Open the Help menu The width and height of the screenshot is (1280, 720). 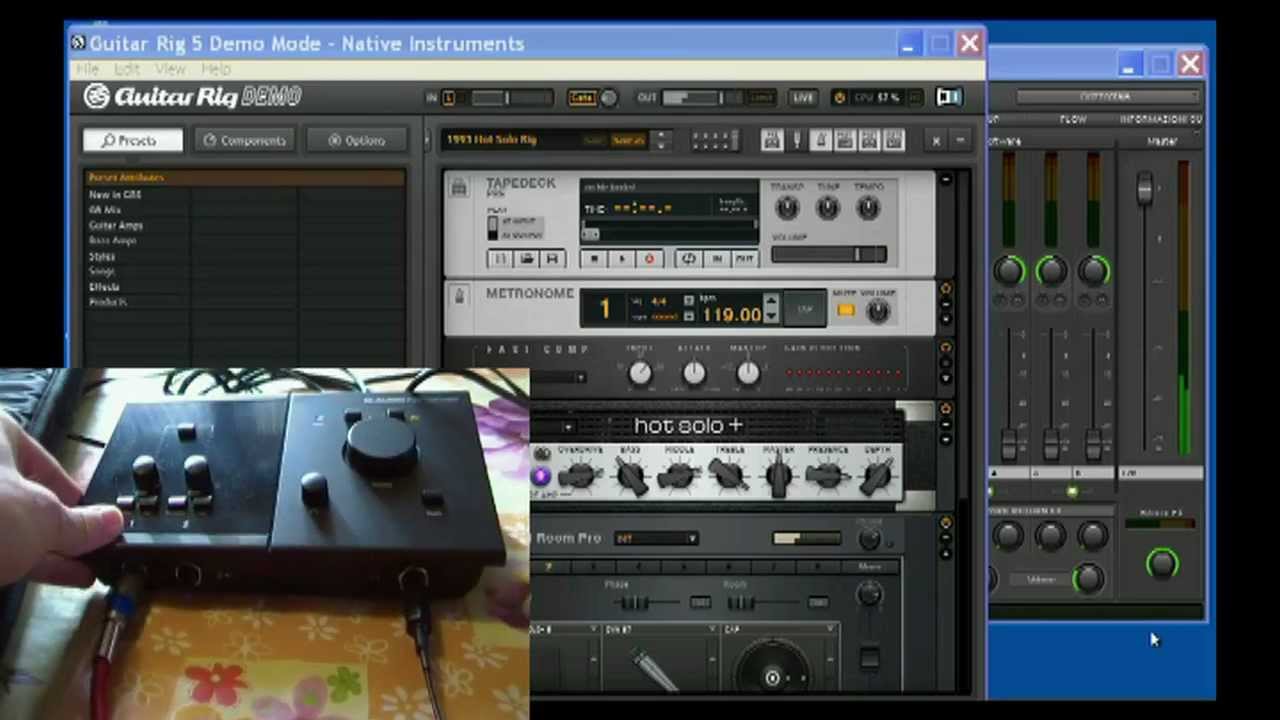pos(216,69)
